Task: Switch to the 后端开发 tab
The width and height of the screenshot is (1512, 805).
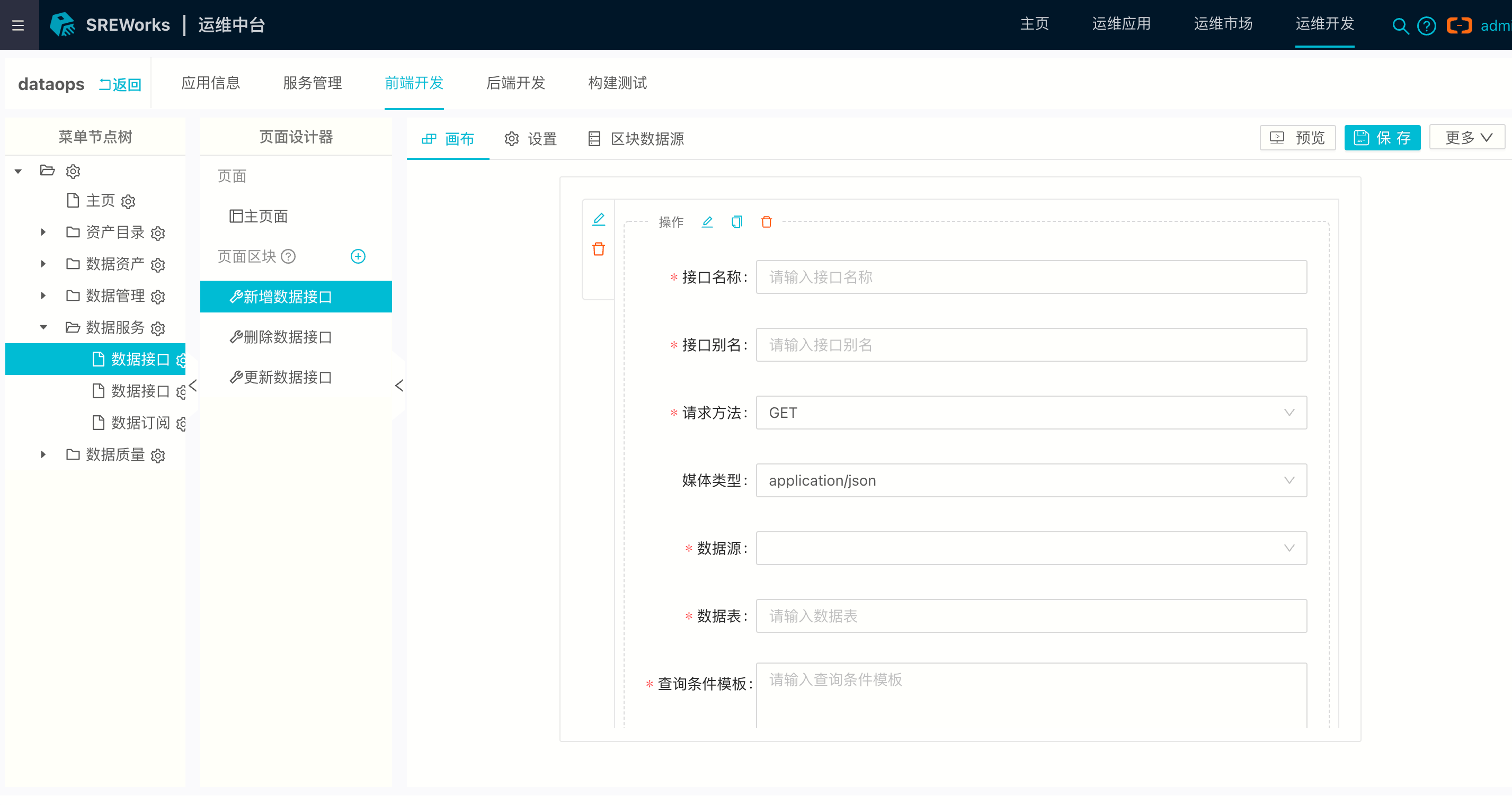Action: 515,83
